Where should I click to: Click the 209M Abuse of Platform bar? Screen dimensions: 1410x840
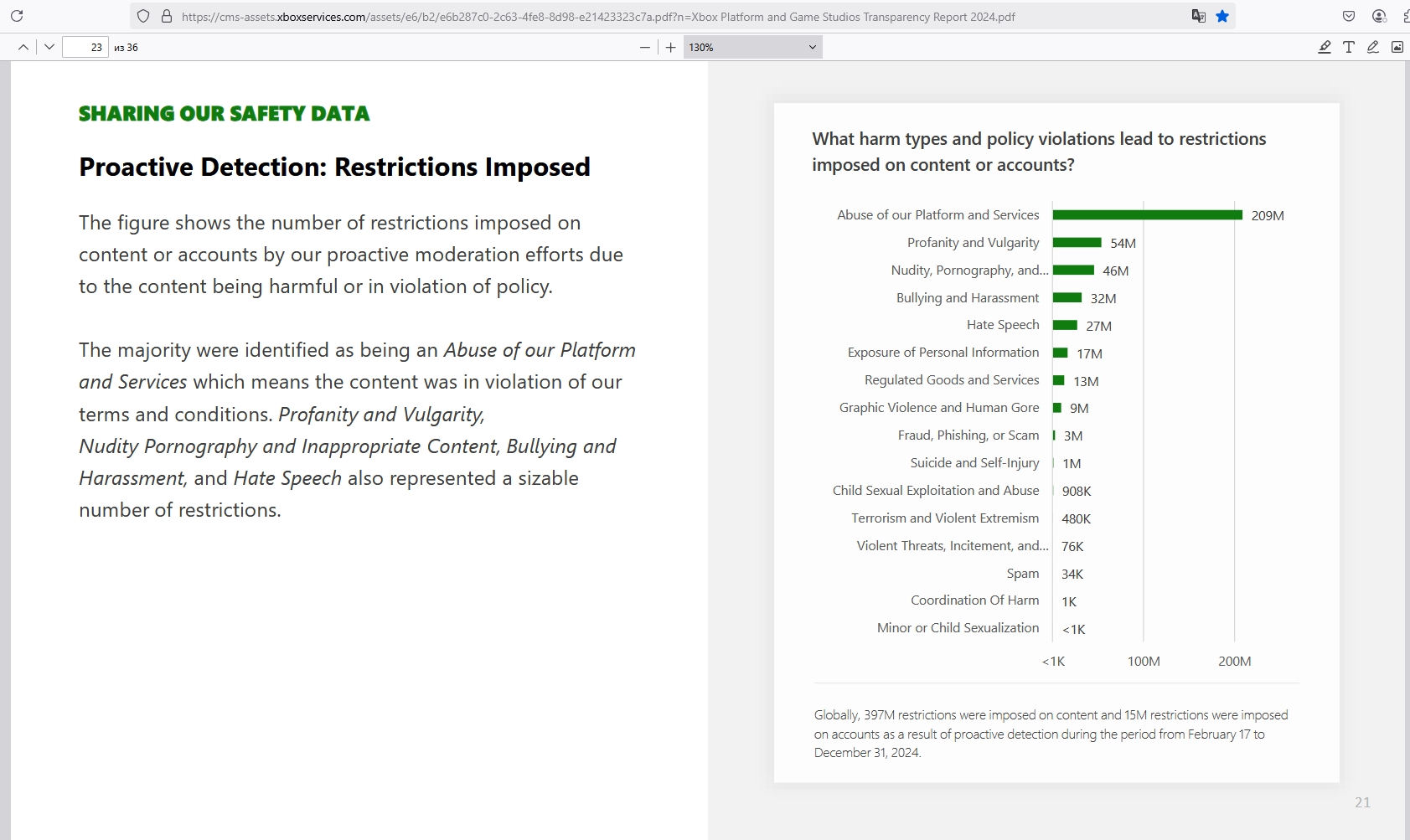(x=1147, y=215)
